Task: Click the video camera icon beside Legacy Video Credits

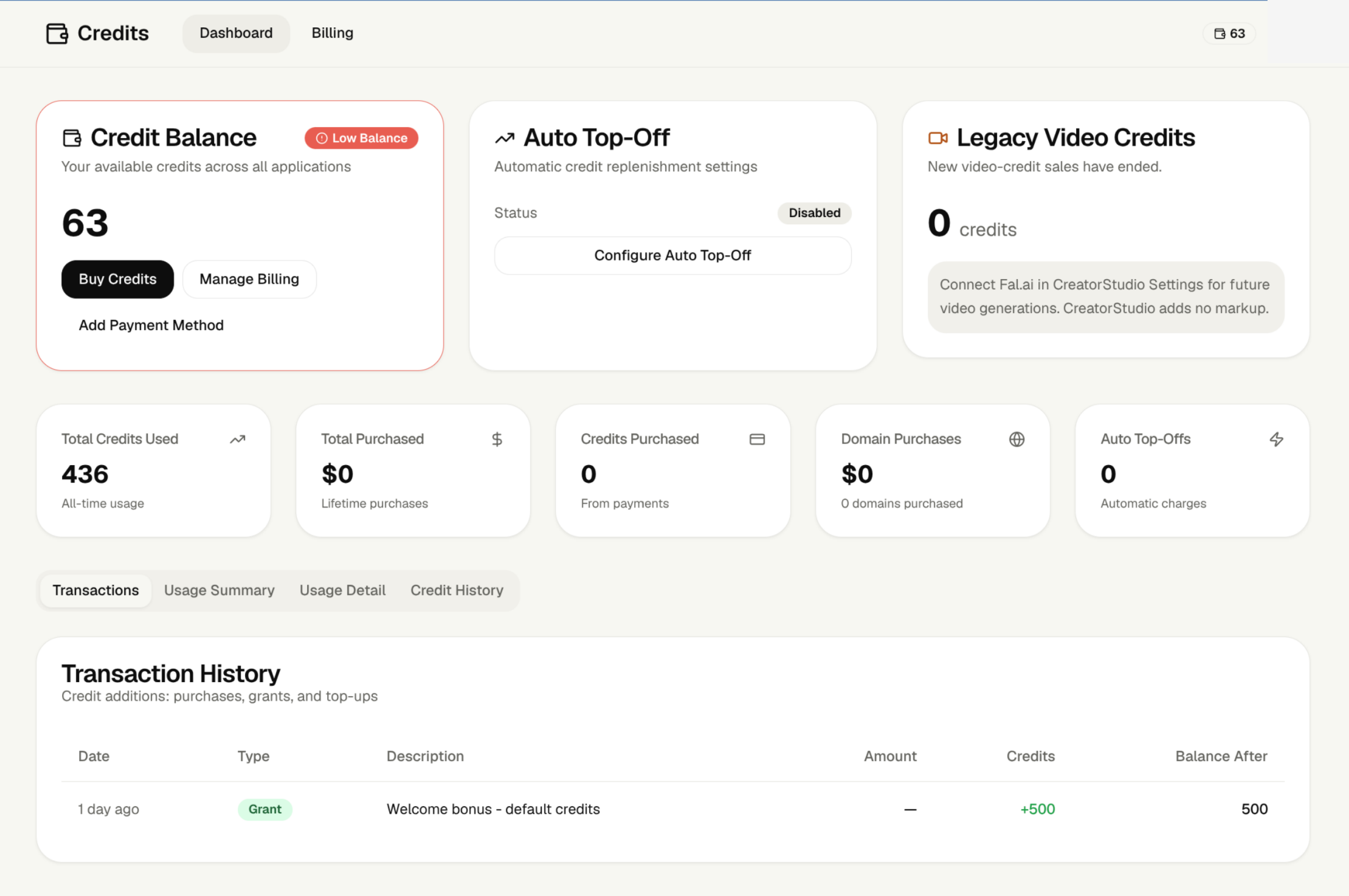Action: coord(938,138)
